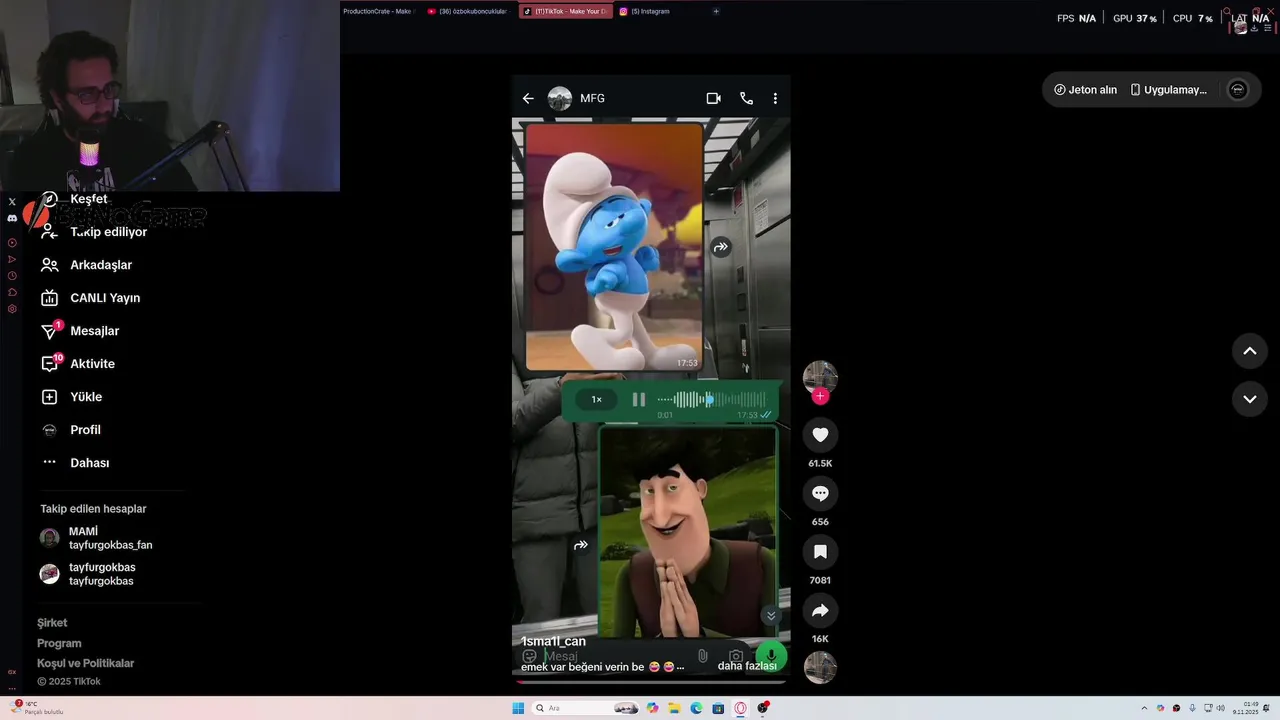Click the Uygulamayı get app button
Image resolution: width=1280 pixels, height=720 pixels.
[x=1169, y=90]
